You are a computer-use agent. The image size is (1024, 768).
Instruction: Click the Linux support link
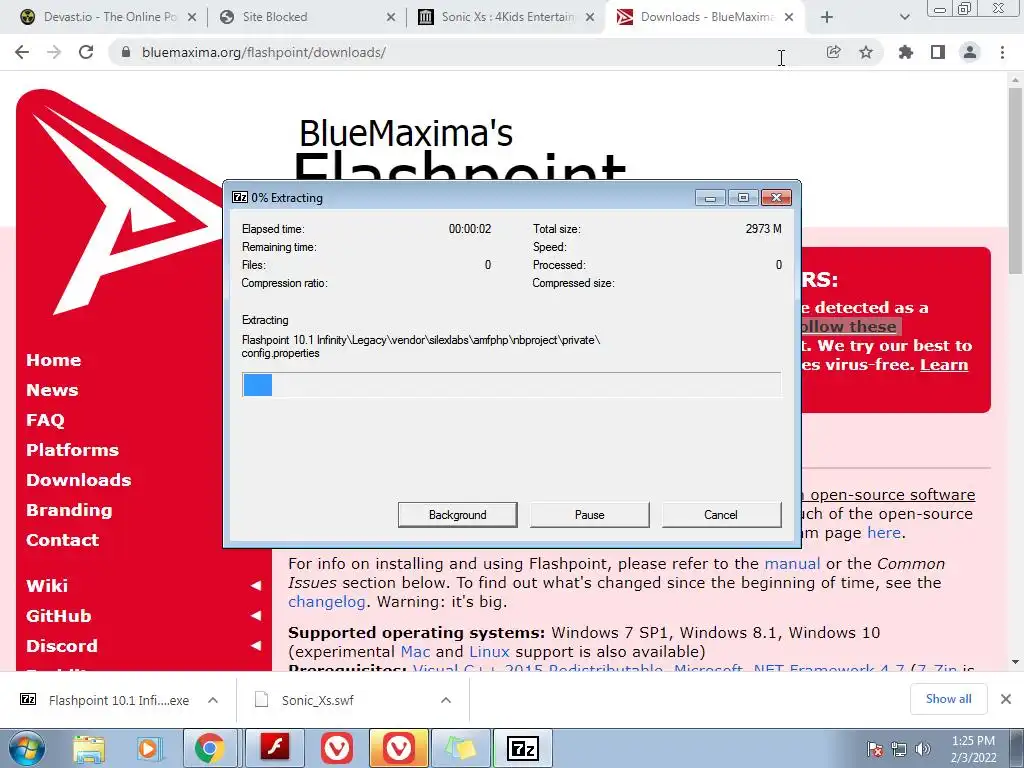point(489,652)
